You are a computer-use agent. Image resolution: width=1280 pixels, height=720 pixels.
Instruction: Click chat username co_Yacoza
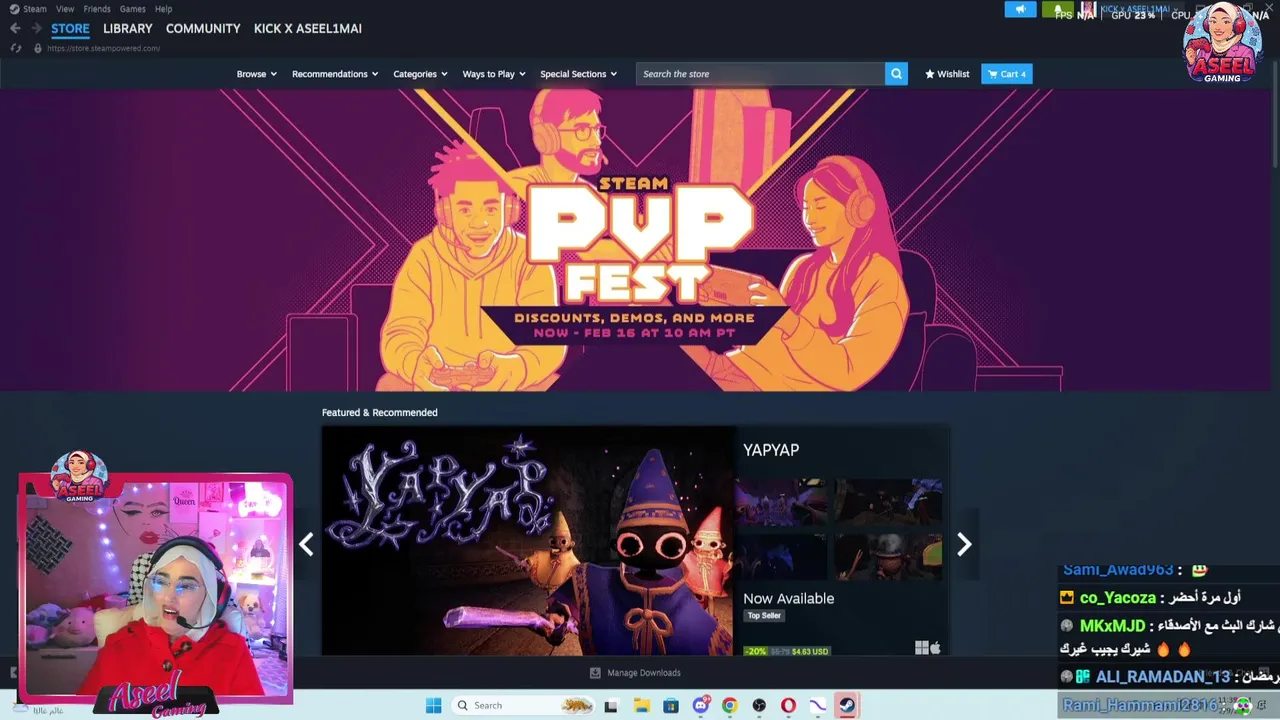pos(1118,598)
